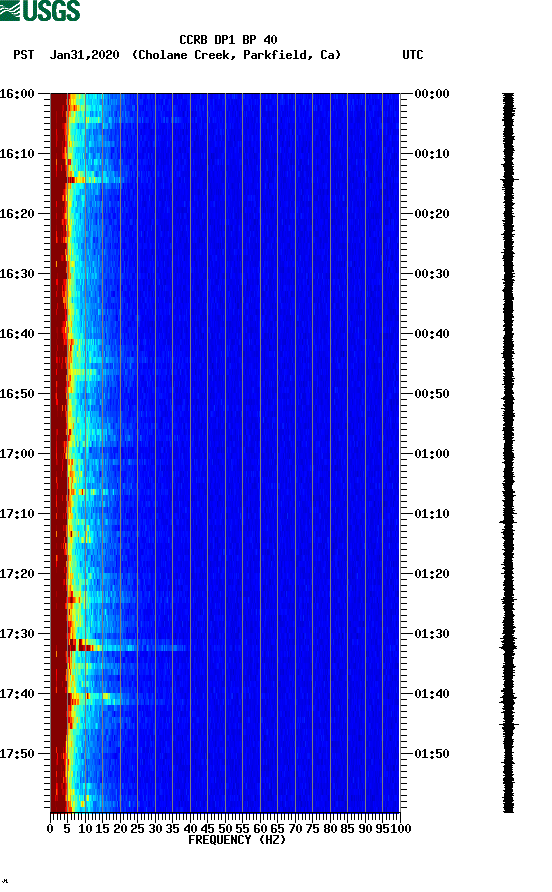The image size is (552, 892).
Task: Click the 16:30 PST time label
Action: 17,274
